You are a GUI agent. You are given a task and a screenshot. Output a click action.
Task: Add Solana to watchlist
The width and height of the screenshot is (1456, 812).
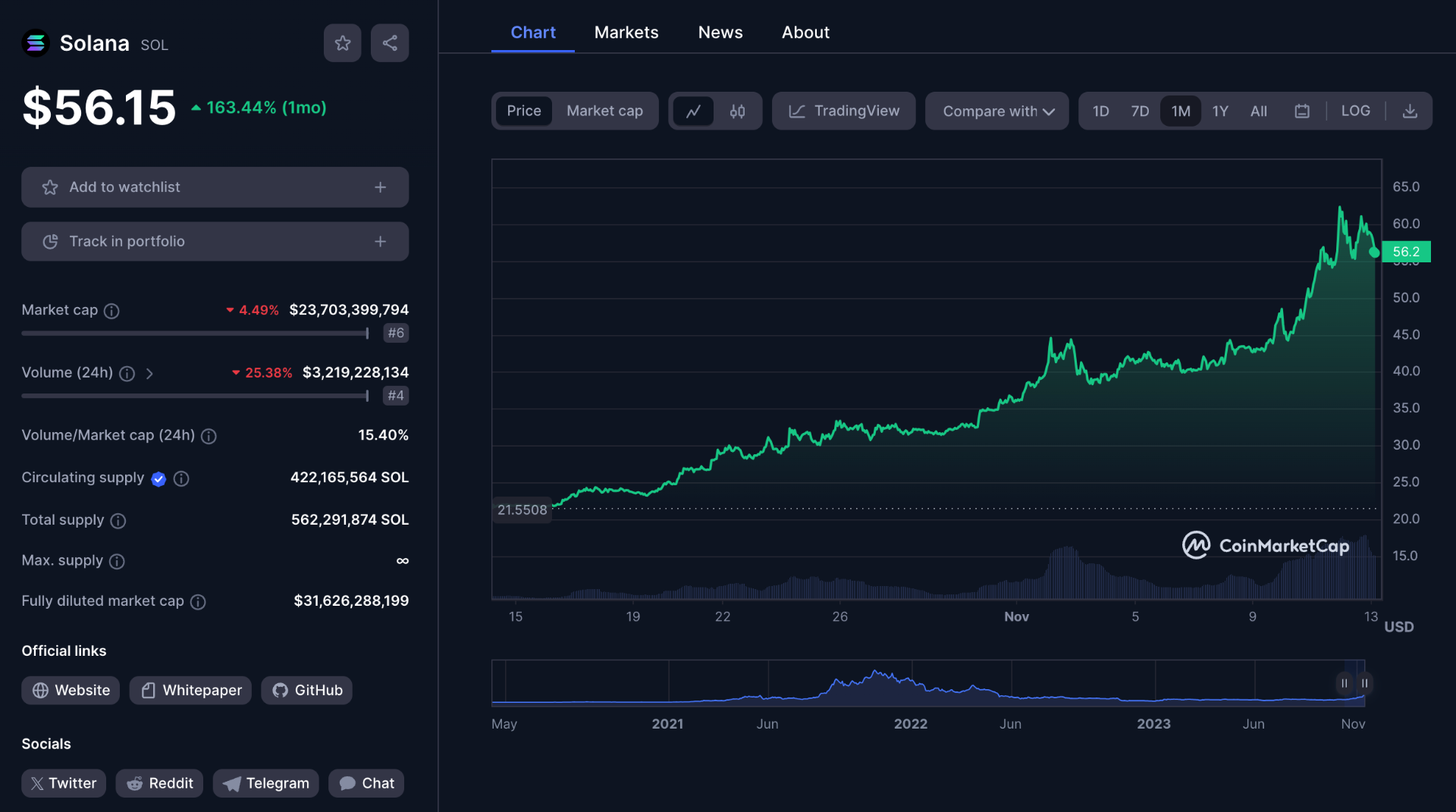215,187
